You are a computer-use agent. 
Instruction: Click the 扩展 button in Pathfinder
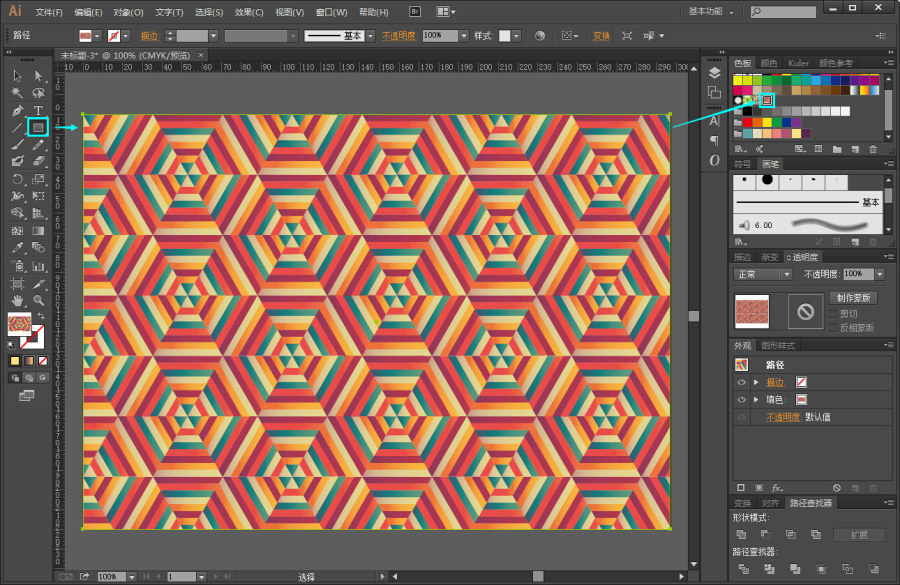(x=859, y=534)
